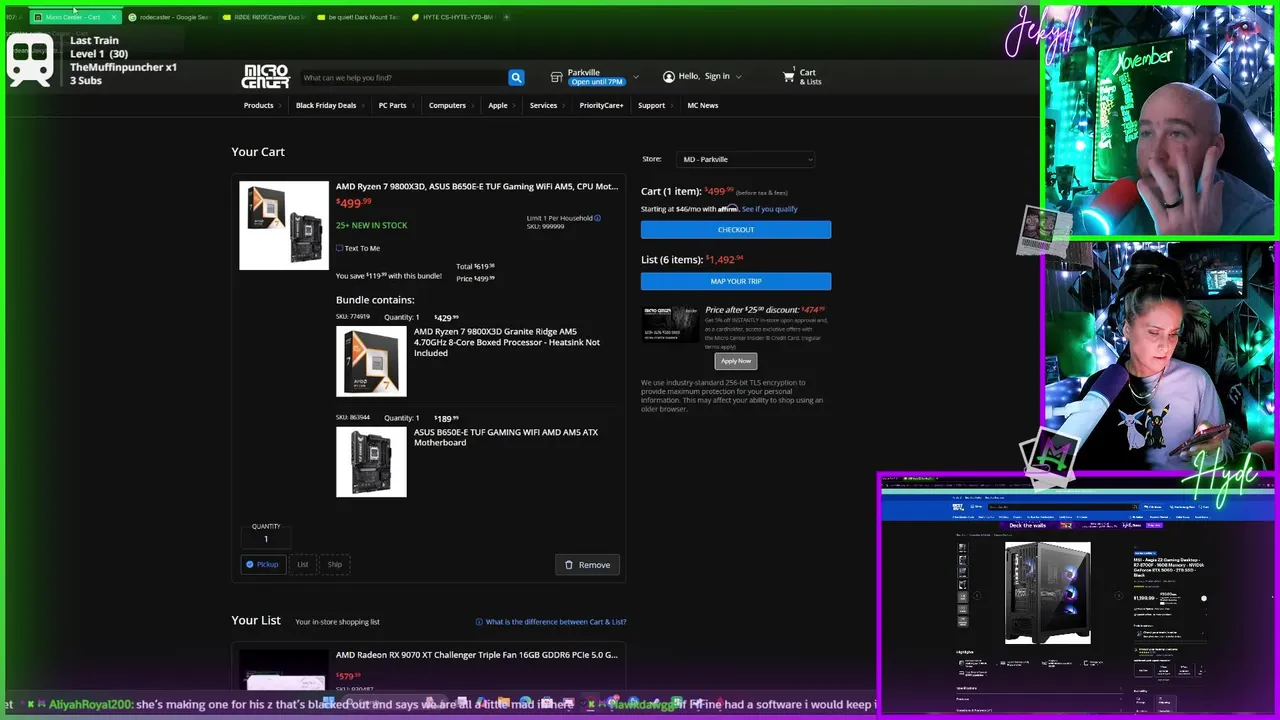
Task: Expand the Parkville store chevron in header
Action: coord(635,77)
